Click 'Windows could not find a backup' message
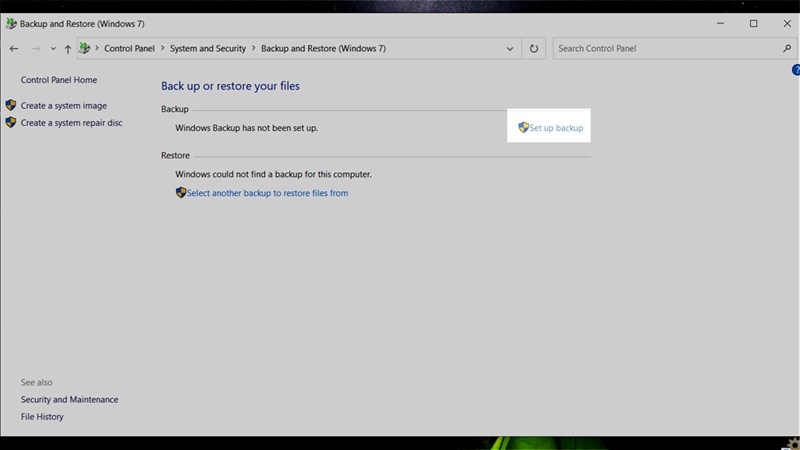Screen dimensions: 800x450 273,174
